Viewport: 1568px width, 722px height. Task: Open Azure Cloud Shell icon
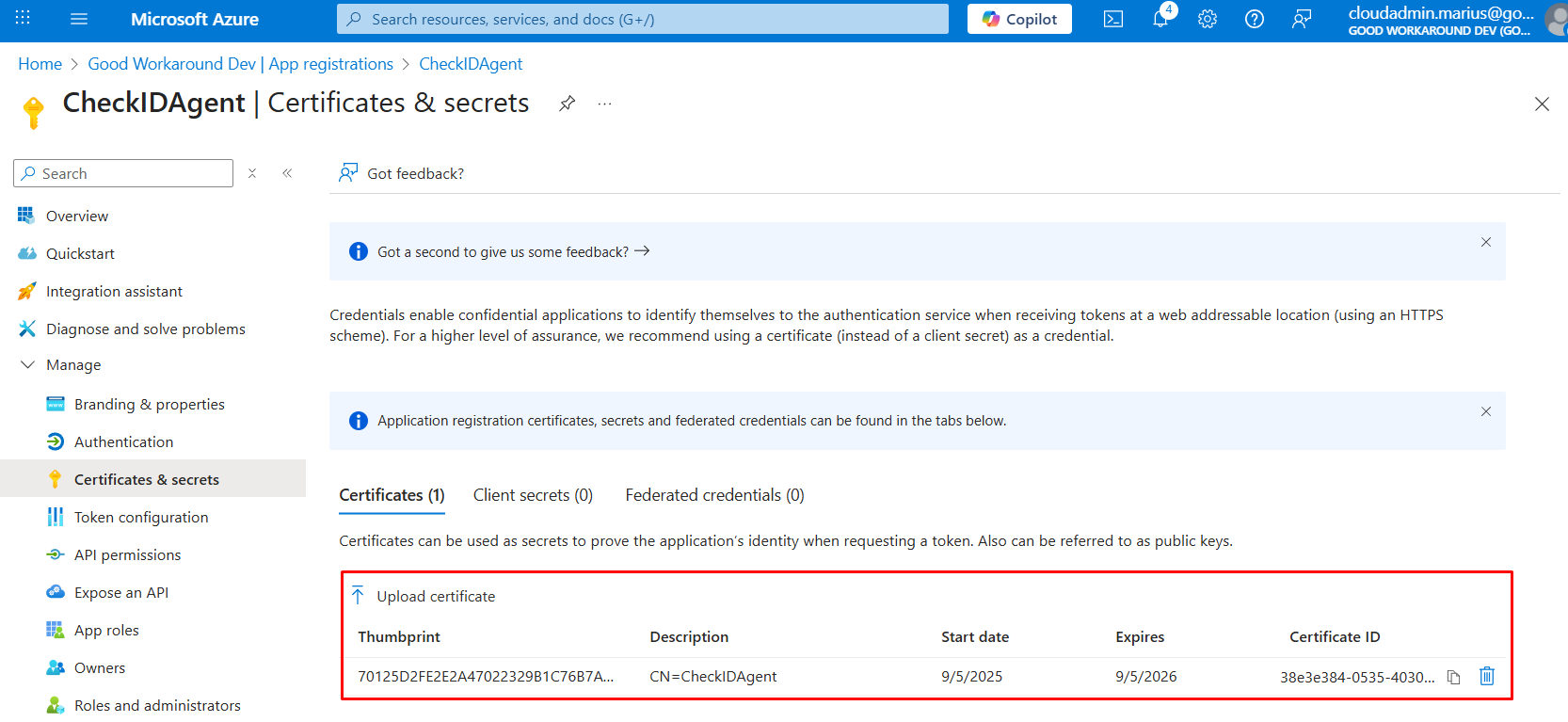coord(1113,19)
